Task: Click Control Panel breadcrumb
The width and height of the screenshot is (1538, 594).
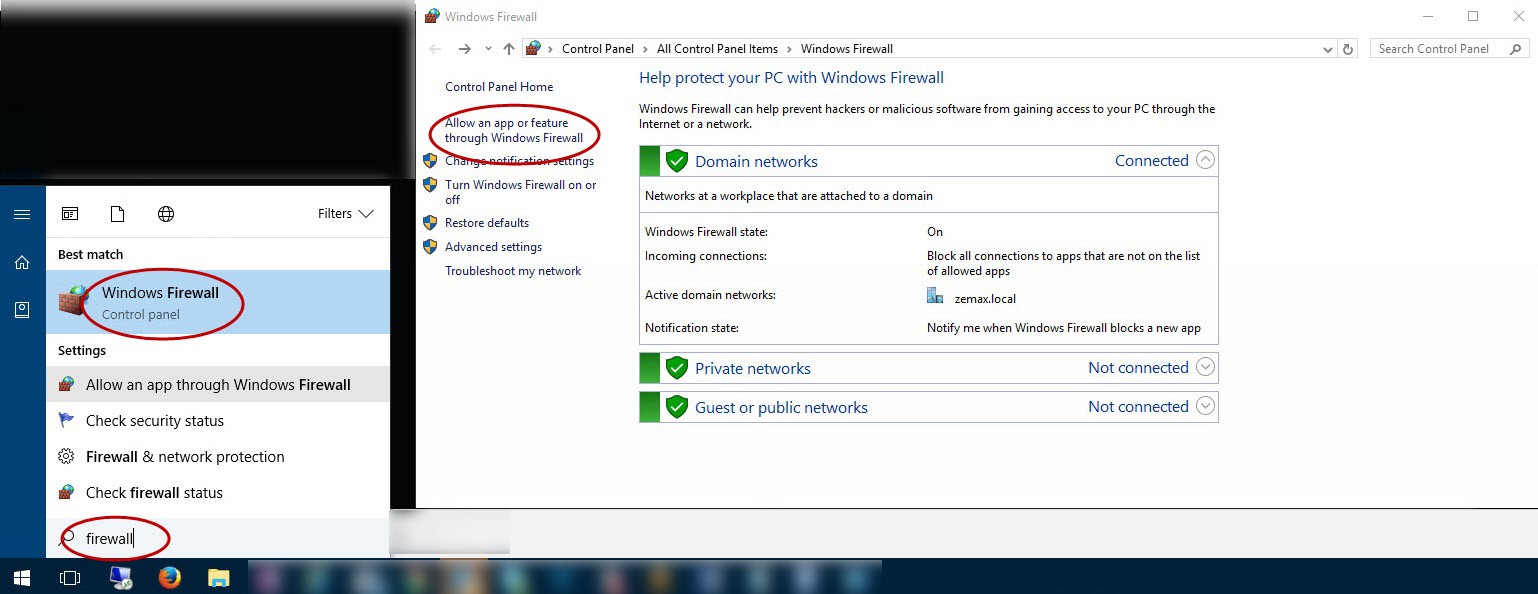Action: coord(598,49)
